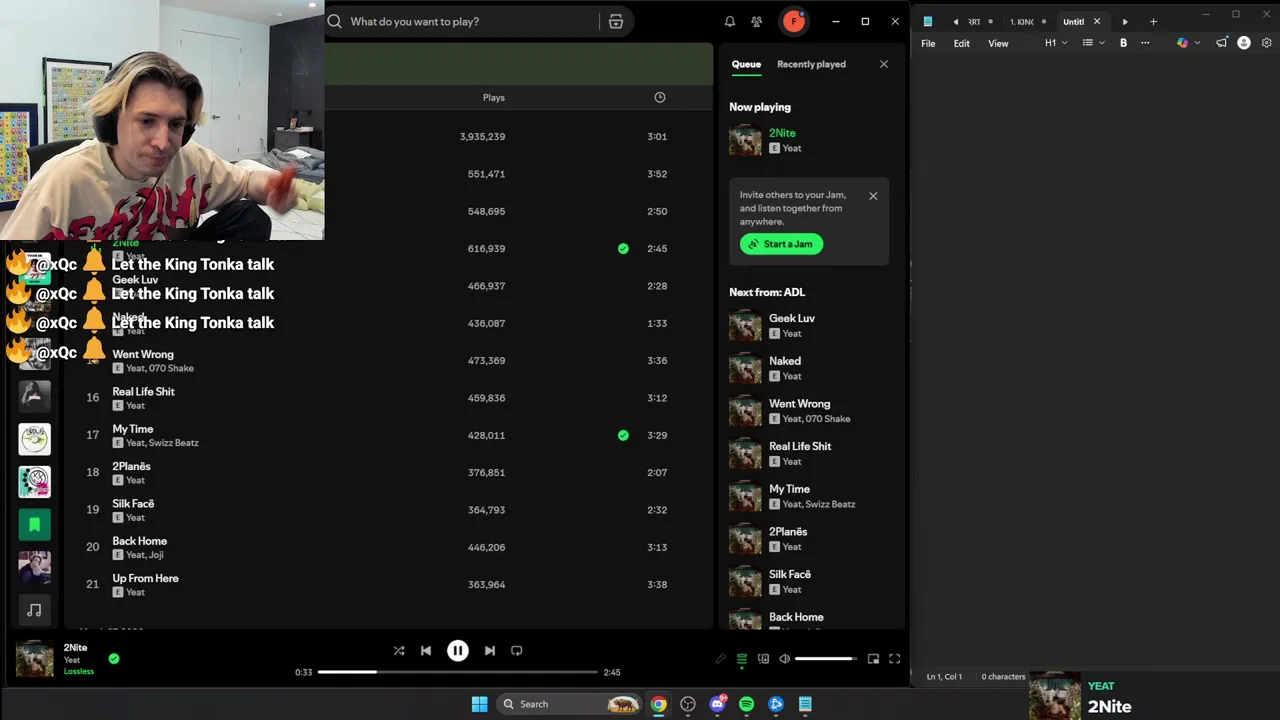Adjust the Spotify volume slider
Image resolution: width=1280 pixels, height=720 pixels.
(826, 658)
